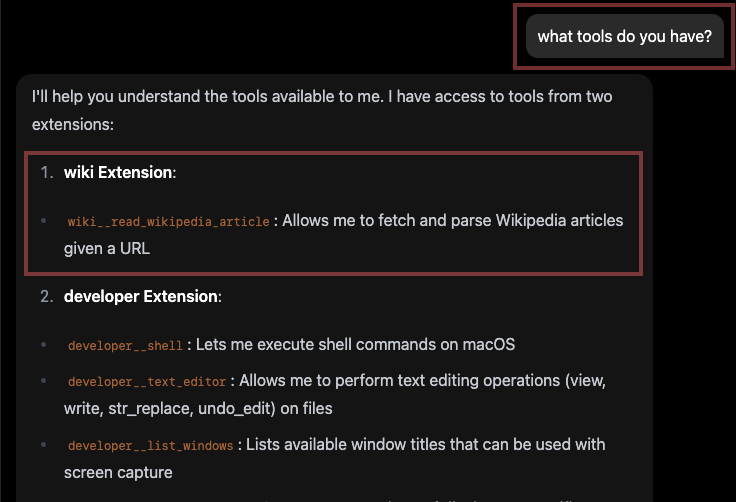Click the list number 2 marker
The width and height of the screenshot is (736, 502).
pyautogui.click(x=46, y=297)
